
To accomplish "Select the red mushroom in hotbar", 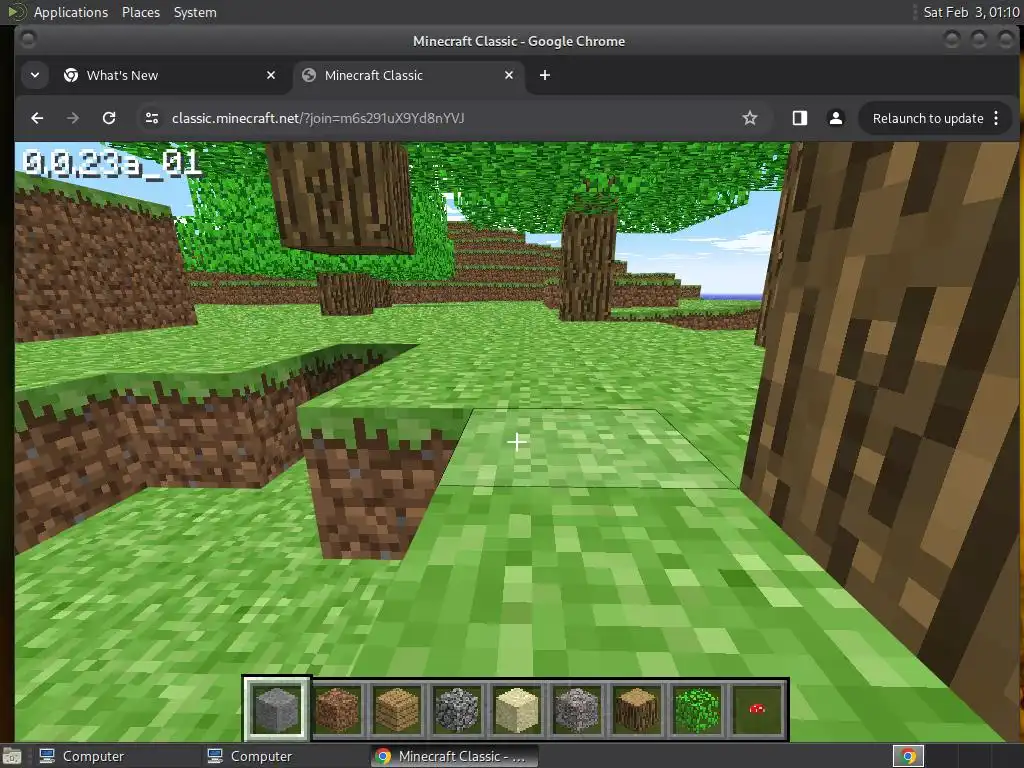I will coord(757,709).
